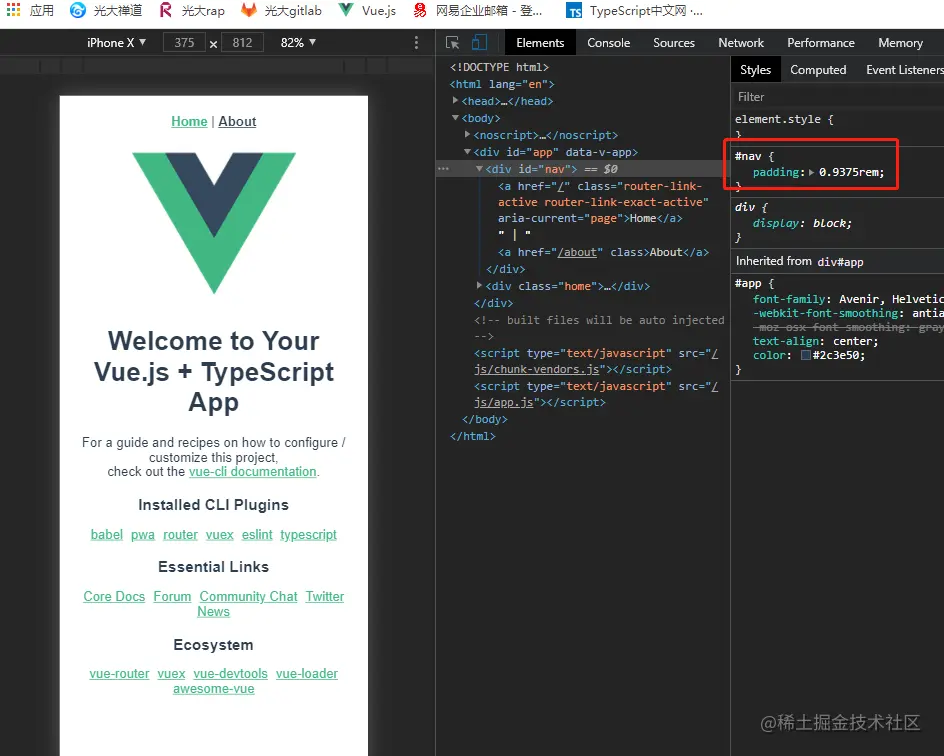Screen dimensions: 944x756
Task: Open the babel plugin link
Action: [107, 534]
